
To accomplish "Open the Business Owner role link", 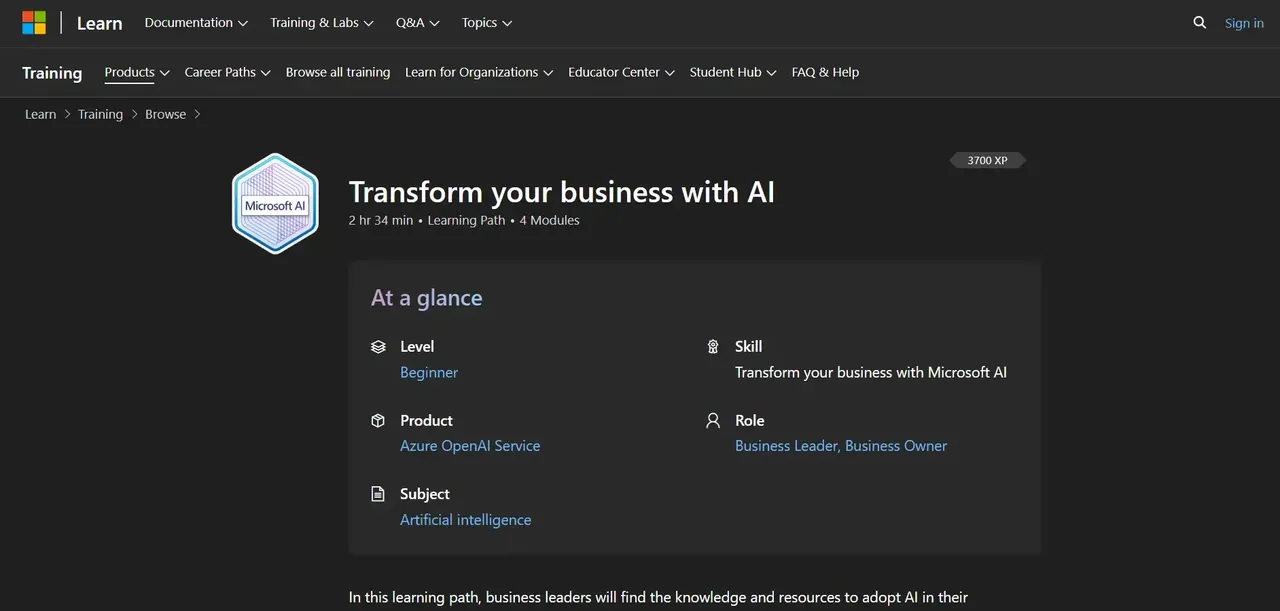I will [896, 446].
